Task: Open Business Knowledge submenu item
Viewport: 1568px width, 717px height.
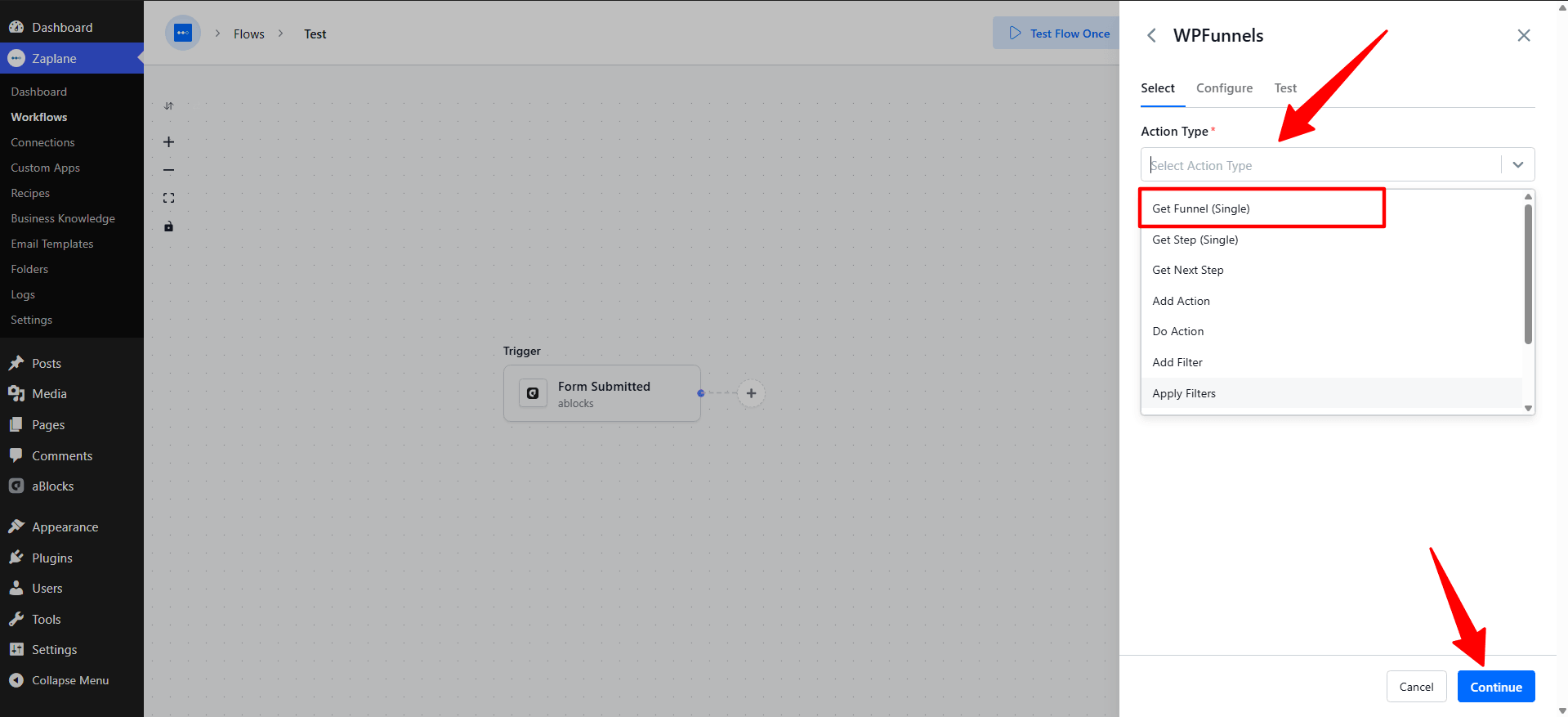Action: tap(63, 218)
